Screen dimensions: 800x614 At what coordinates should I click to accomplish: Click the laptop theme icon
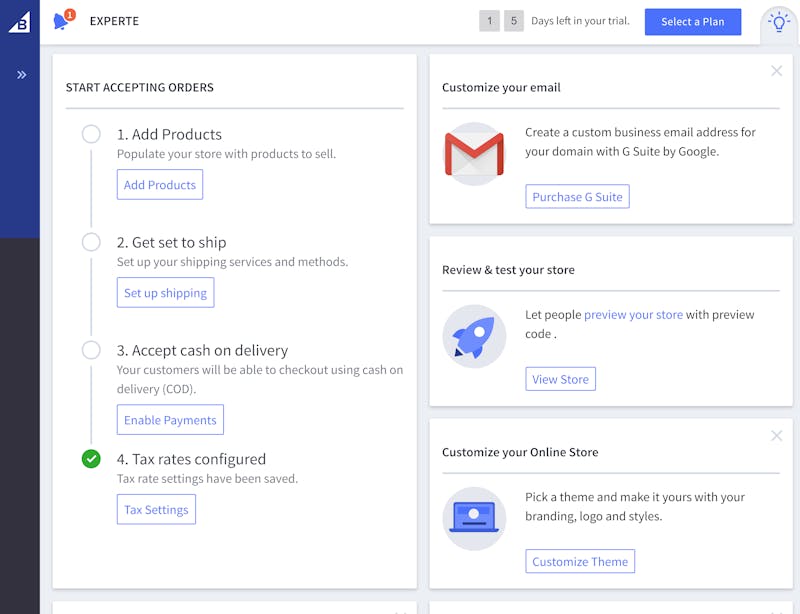474,519
